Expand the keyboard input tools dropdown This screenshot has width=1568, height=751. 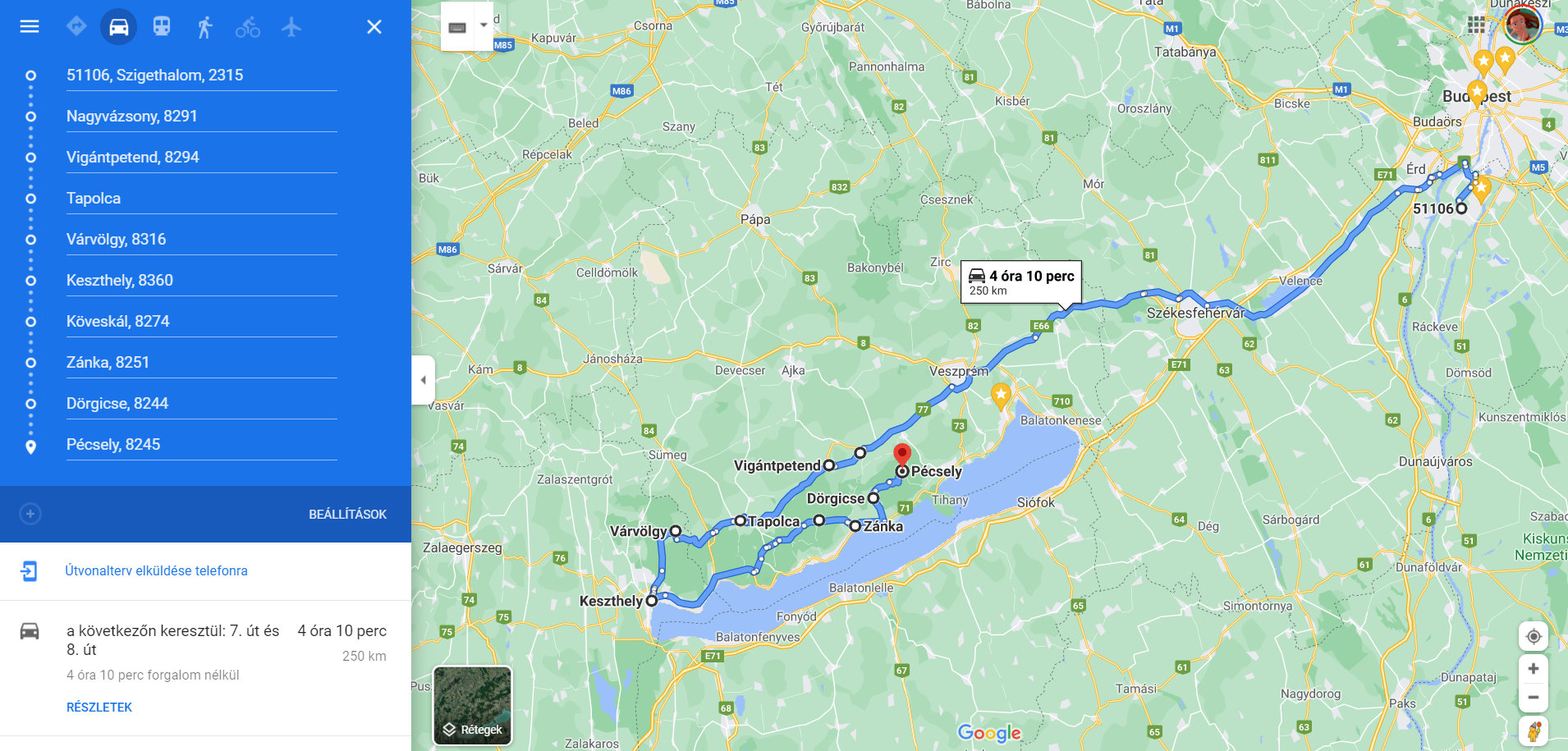[484, 25]
